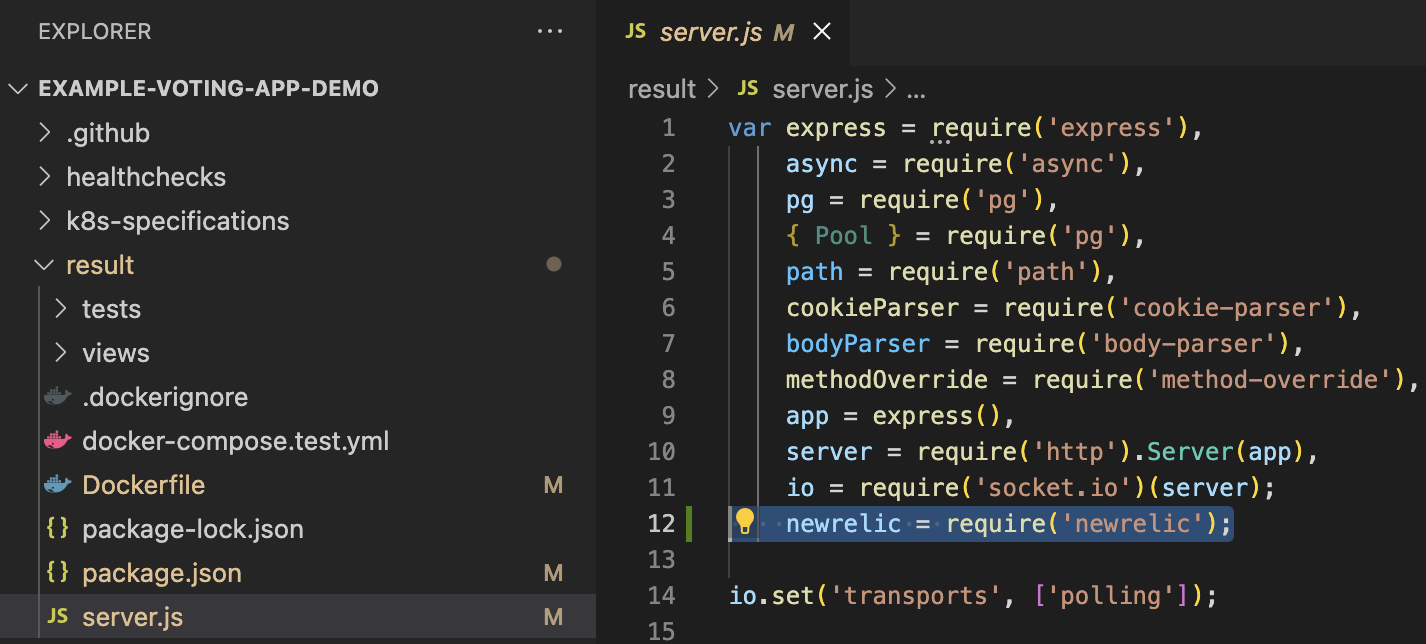Click the M status badge next to package.json
Screen dimensions: 1426x644
553,573
